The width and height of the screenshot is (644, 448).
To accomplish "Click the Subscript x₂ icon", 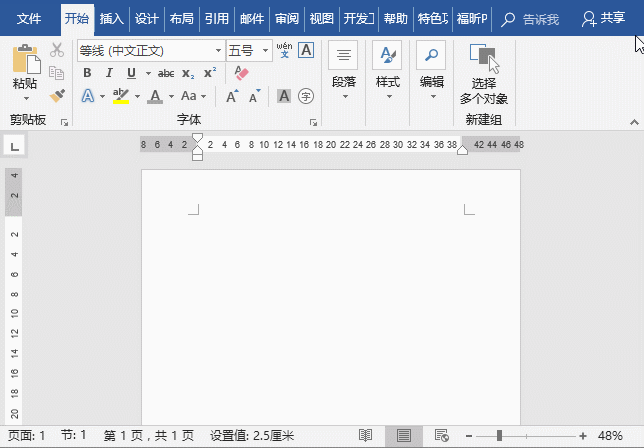I will (188, 73).
